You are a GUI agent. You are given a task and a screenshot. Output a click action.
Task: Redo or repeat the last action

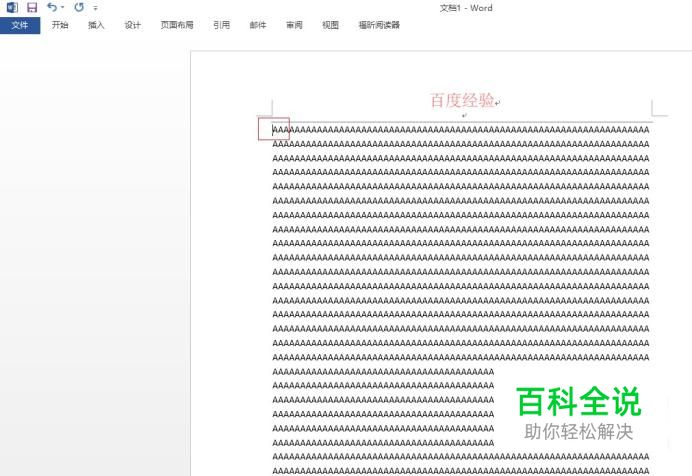79,7
